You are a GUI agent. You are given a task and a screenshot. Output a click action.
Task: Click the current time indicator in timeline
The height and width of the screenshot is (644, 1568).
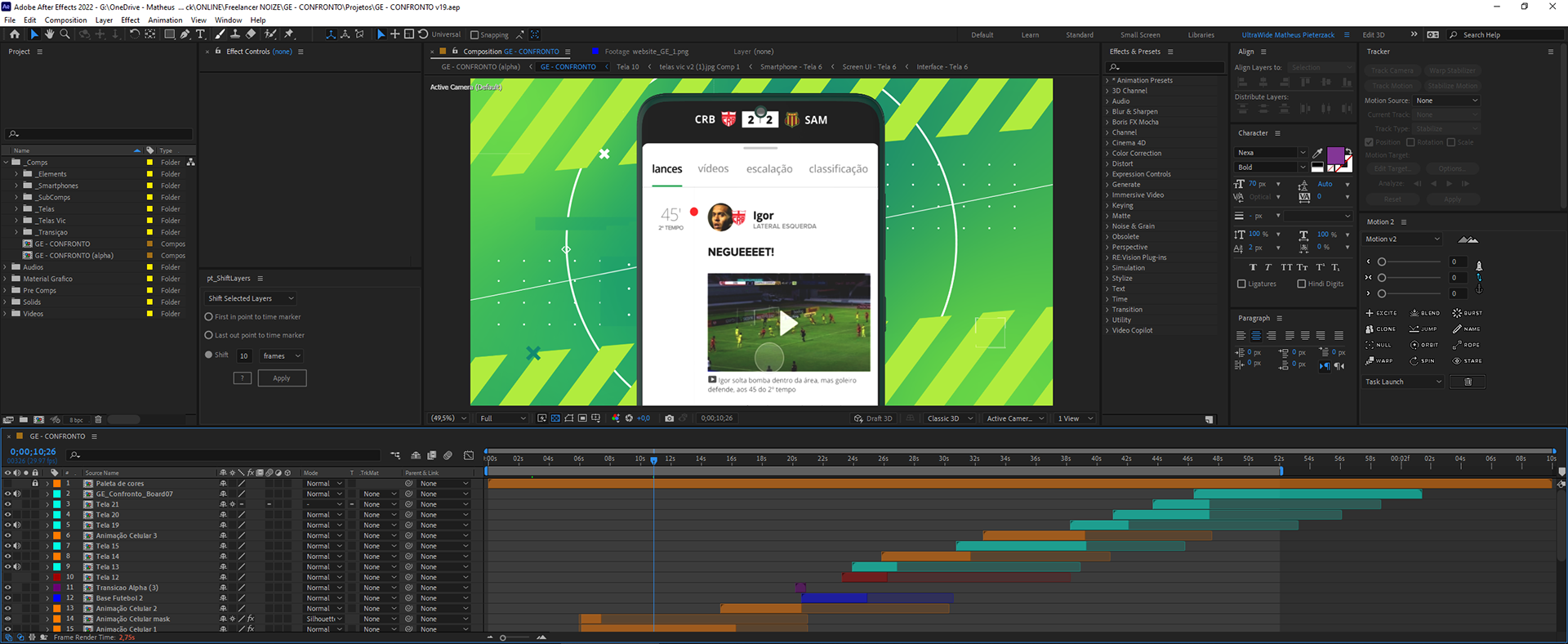(653, 461)
